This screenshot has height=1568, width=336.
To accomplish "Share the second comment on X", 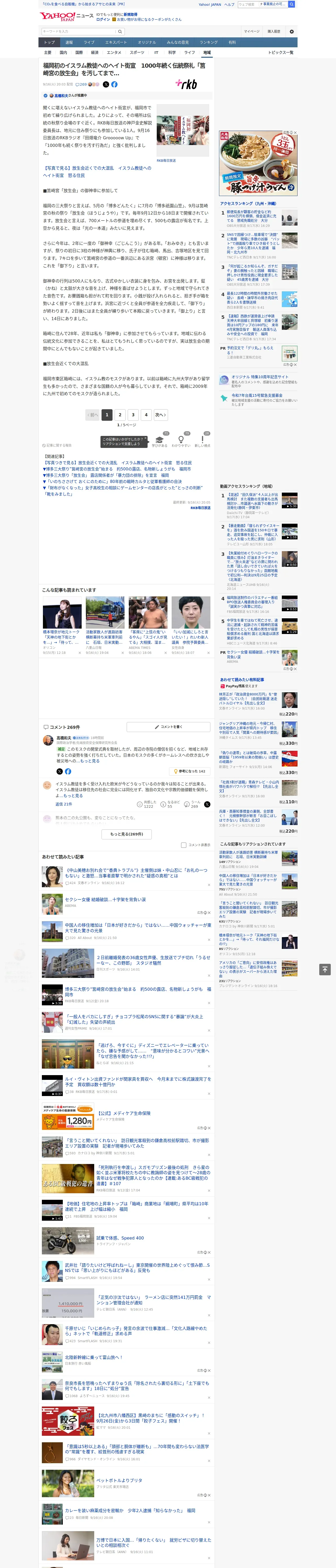I will click(x=207, y=804).
